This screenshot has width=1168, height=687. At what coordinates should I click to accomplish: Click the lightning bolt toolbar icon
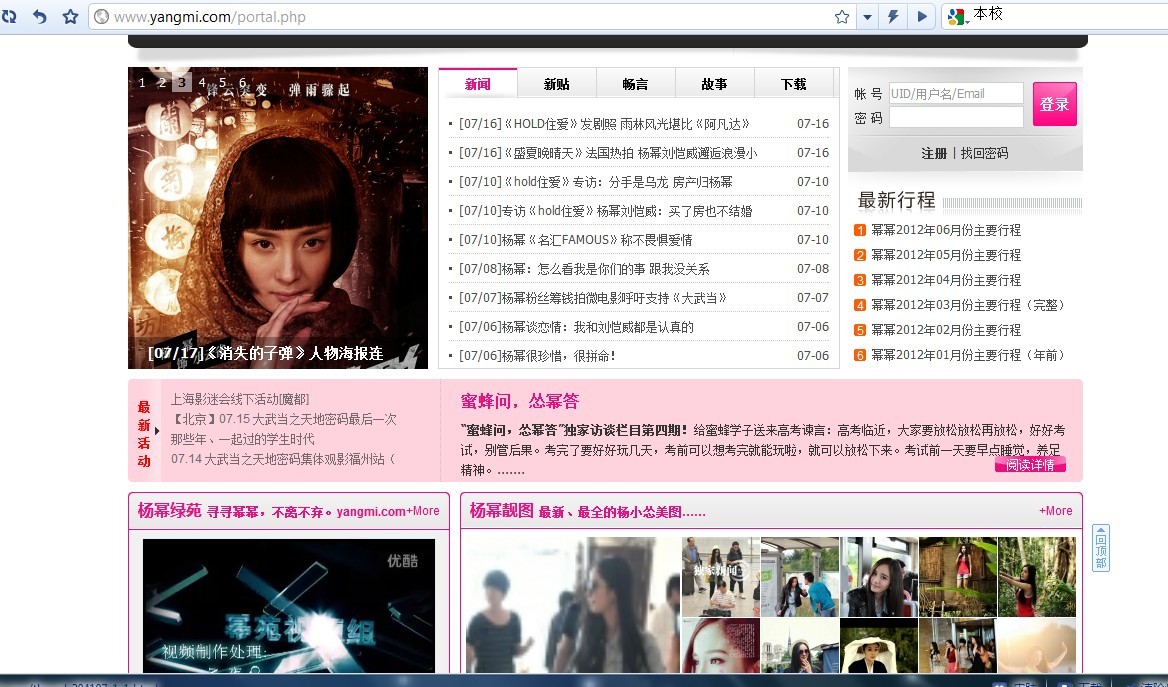893,16
